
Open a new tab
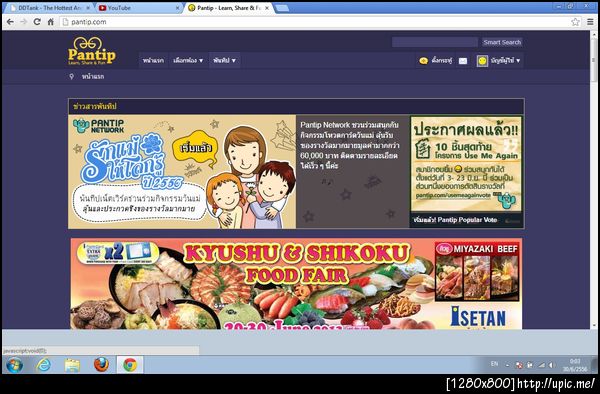pyautogui.click(x=282, y=8)
